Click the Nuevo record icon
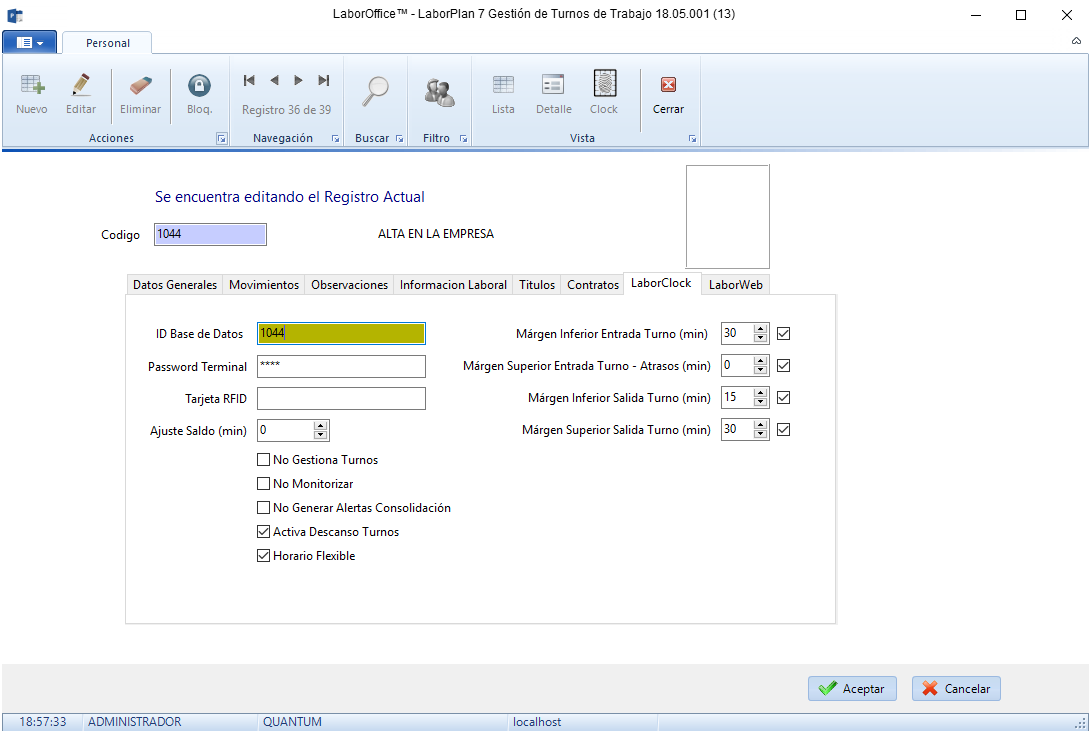This screenshot has width=1091, height=733. point(32,86)
